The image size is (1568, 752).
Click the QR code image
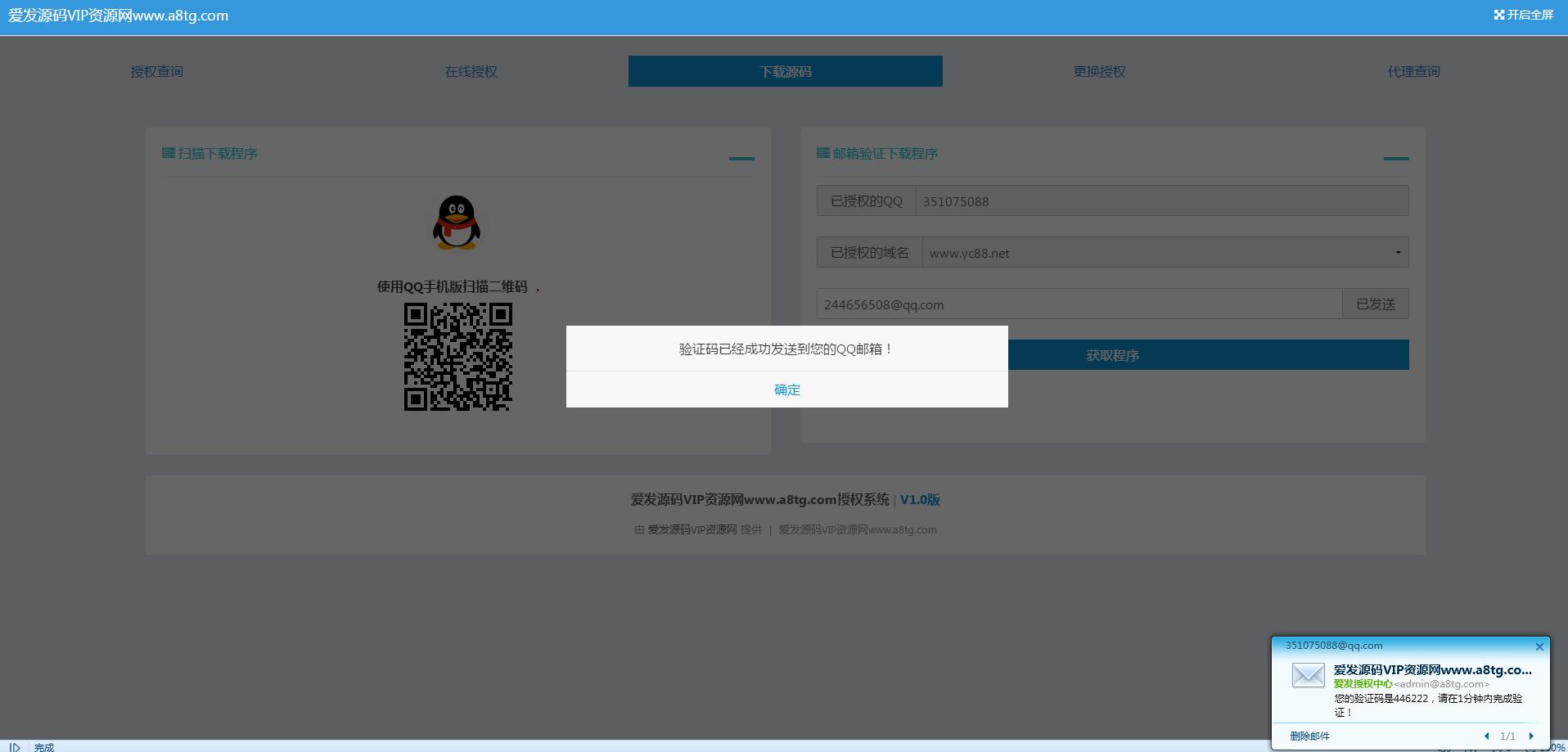pyautogui.click(x=457, y=357)
